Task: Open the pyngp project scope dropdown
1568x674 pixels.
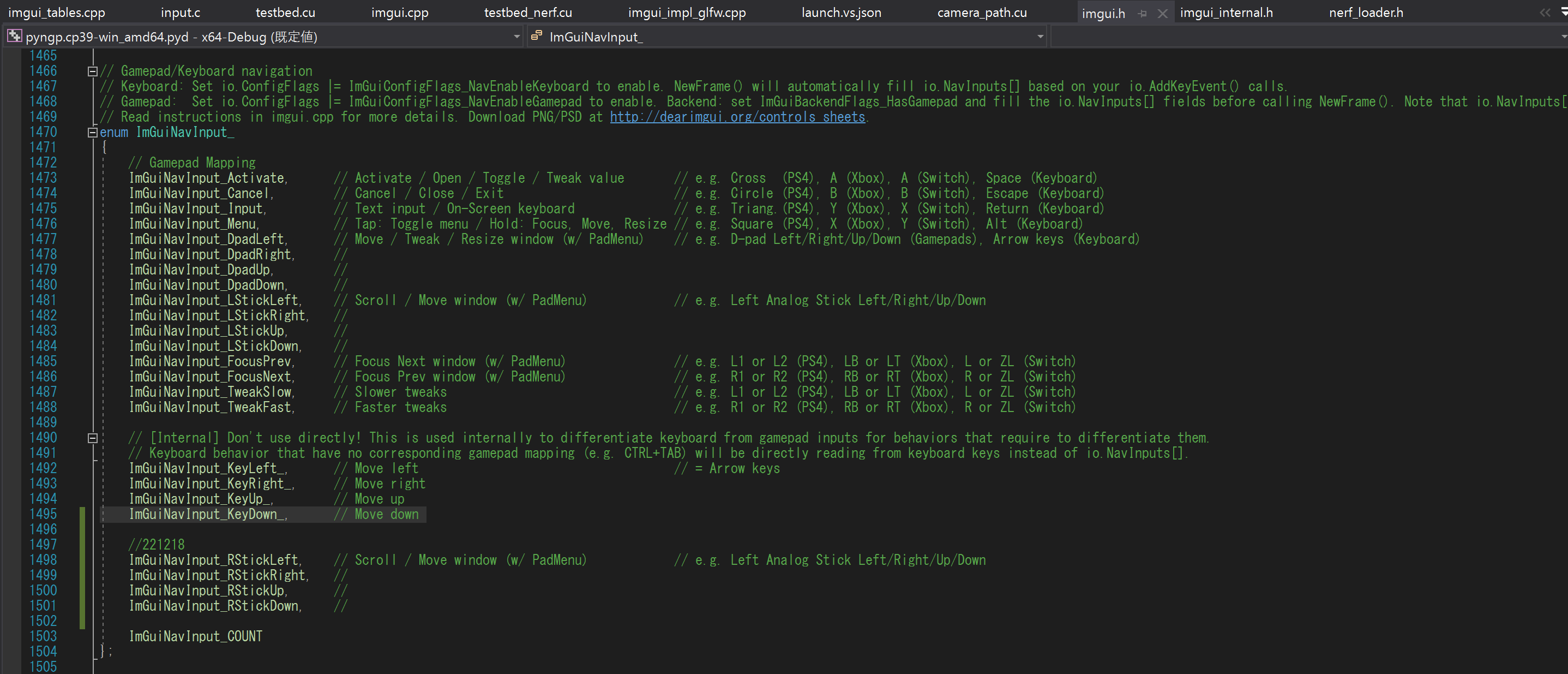Action: 517,37
